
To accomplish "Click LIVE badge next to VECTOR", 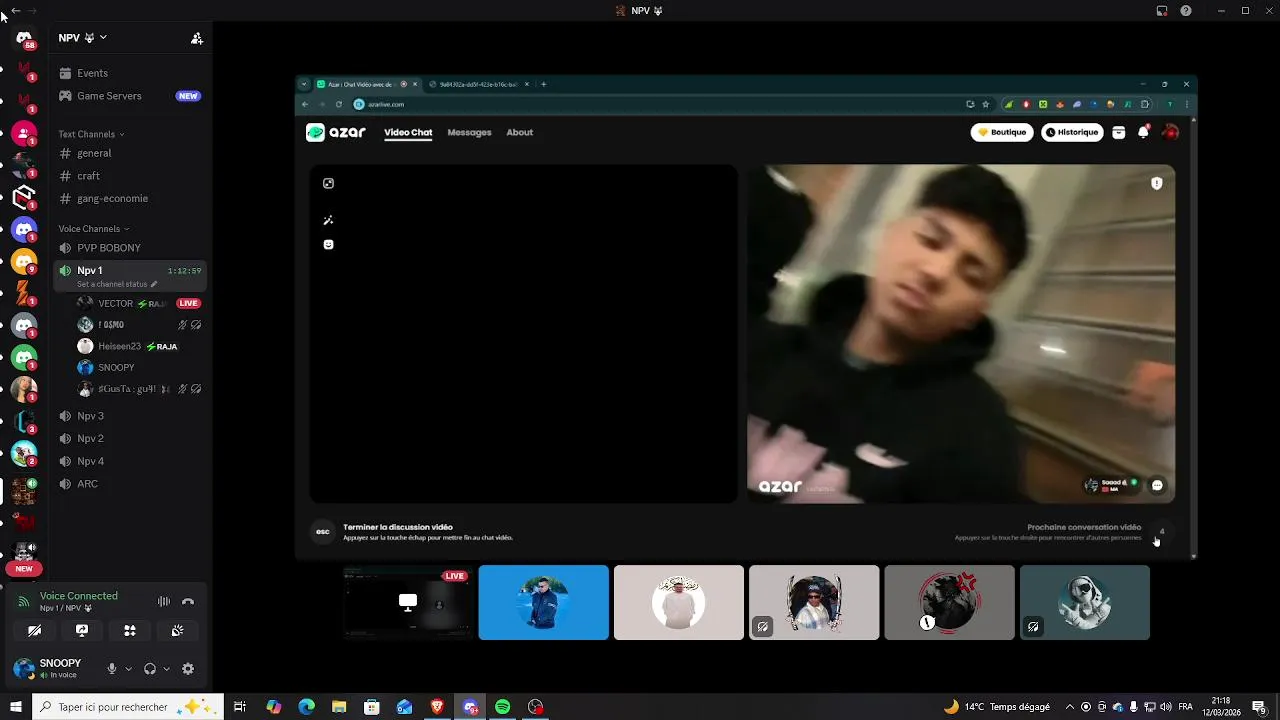I will click(188, 303).
